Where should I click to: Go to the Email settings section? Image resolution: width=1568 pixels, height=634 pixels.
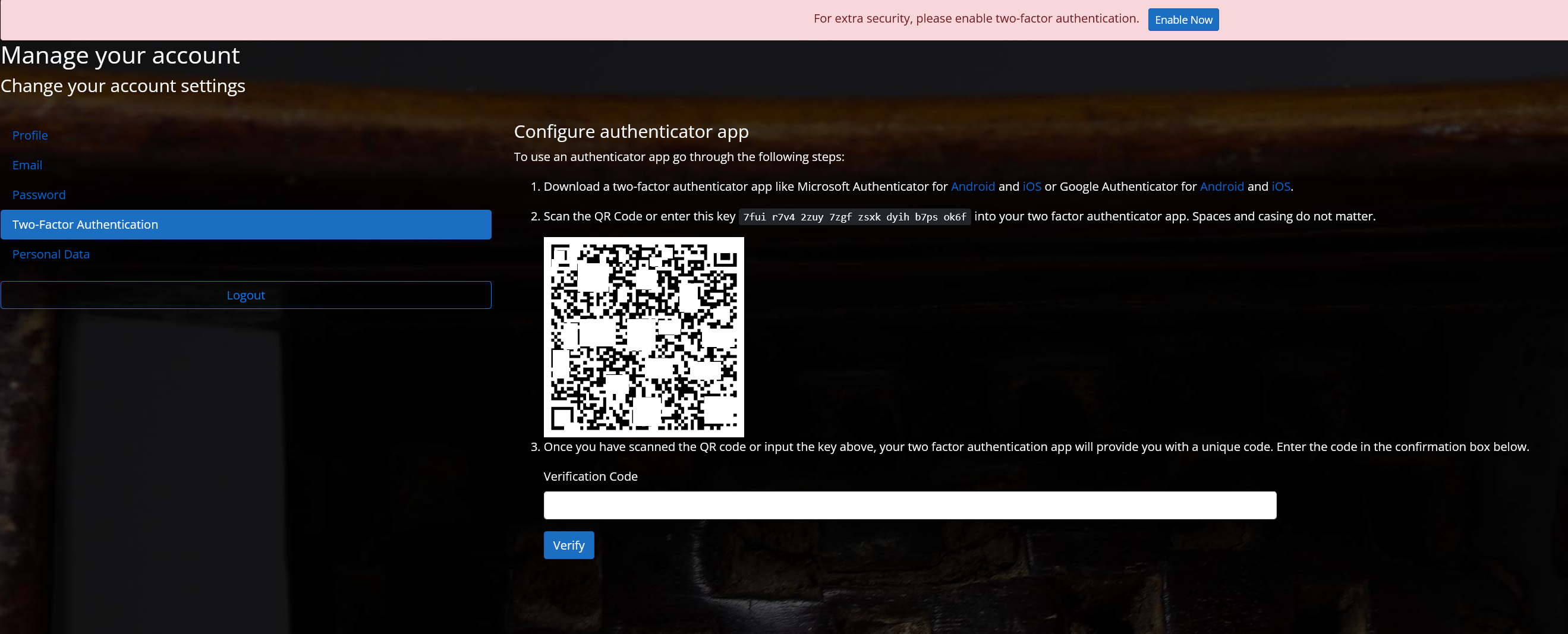pyautogui.click(x=27, y=165)
